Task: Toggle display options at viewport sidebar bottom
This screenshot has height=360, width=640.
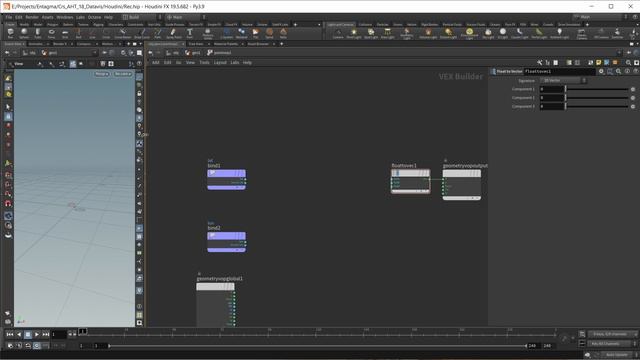Action: click(x=139, y=323)
